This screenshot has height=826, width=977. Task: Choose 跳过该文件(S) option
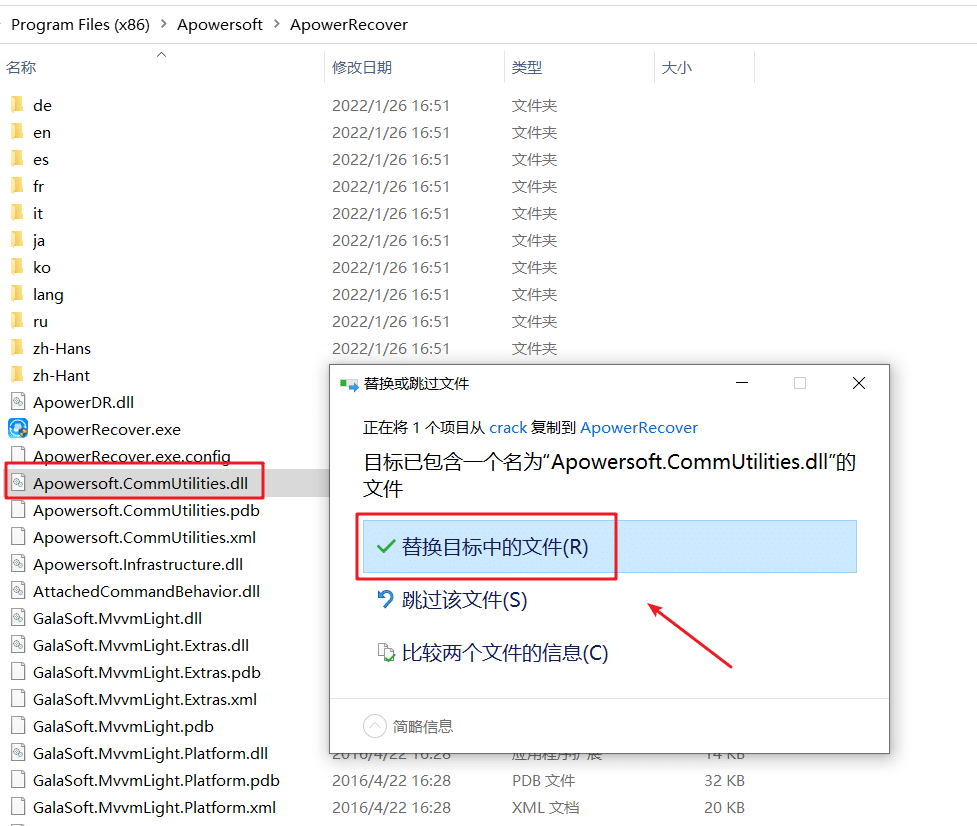tap(609, 600)
